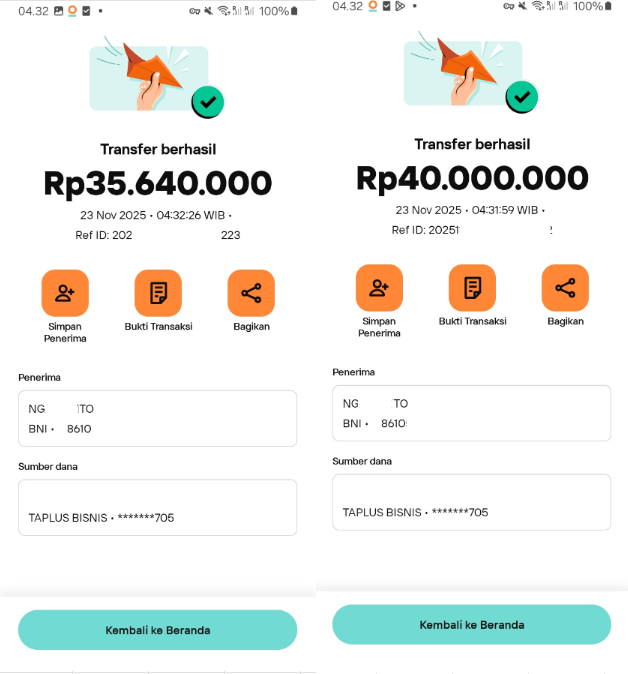Open Bukti Transaksi for the Rp35.640.000 transfer
Image resolution: width=628 pixels, height=674 pixels.
pos(158,293)
